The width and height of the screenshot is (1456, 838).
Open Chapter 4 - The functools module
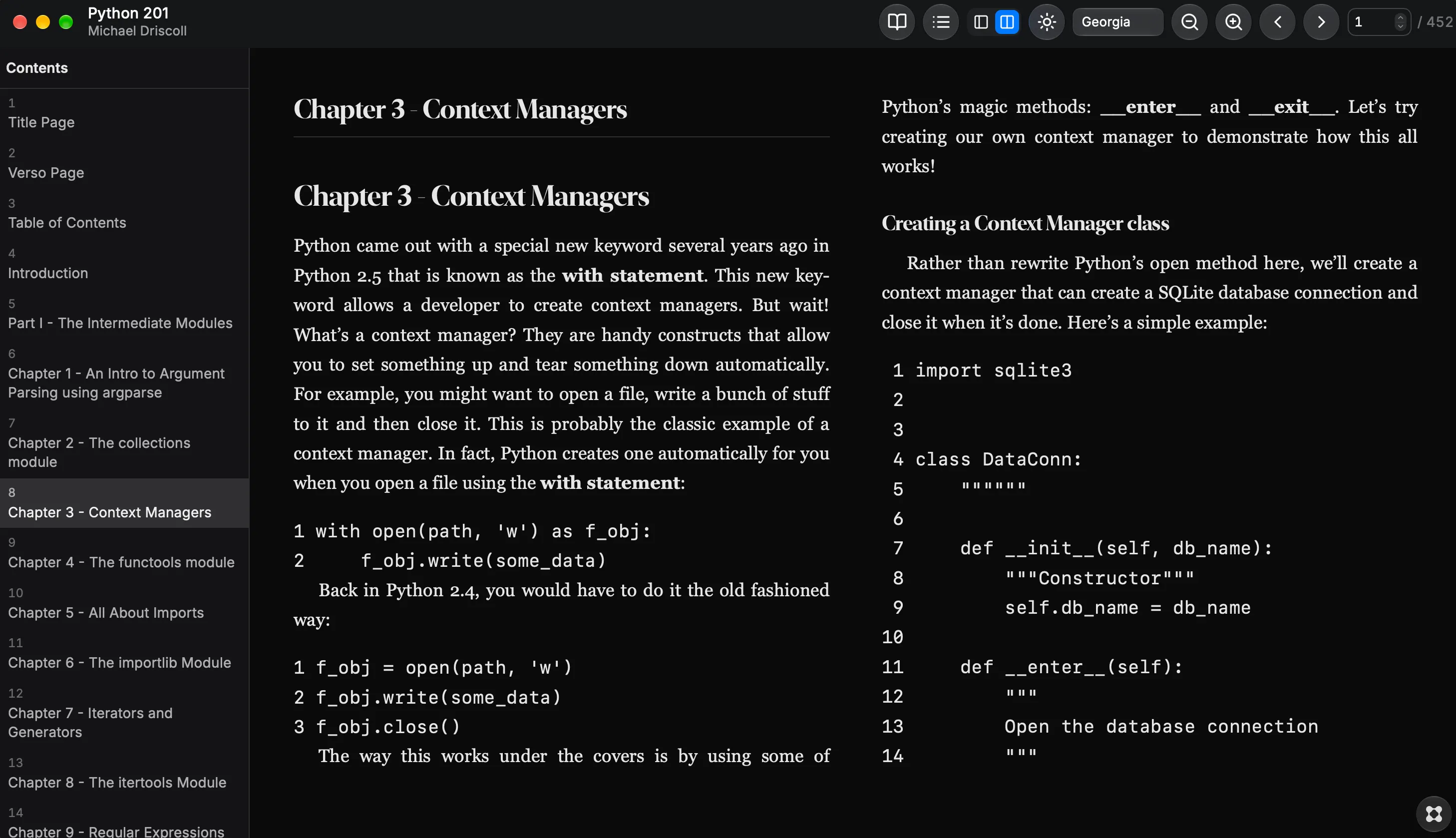[x=124, y=554]
